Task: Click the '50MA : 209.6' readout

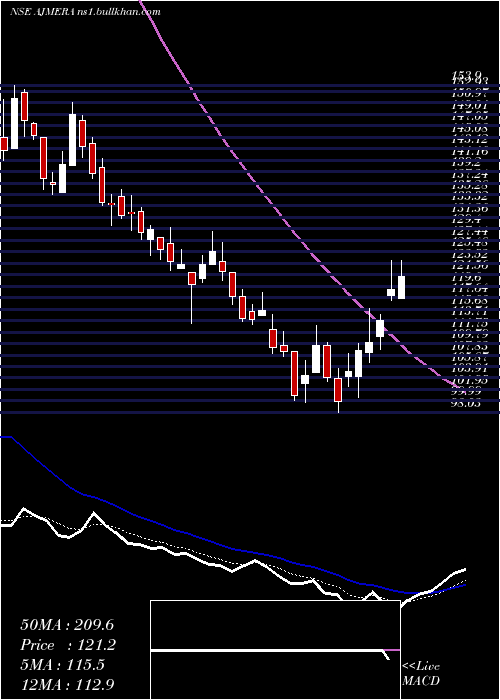Action: [x=69, y=625]
